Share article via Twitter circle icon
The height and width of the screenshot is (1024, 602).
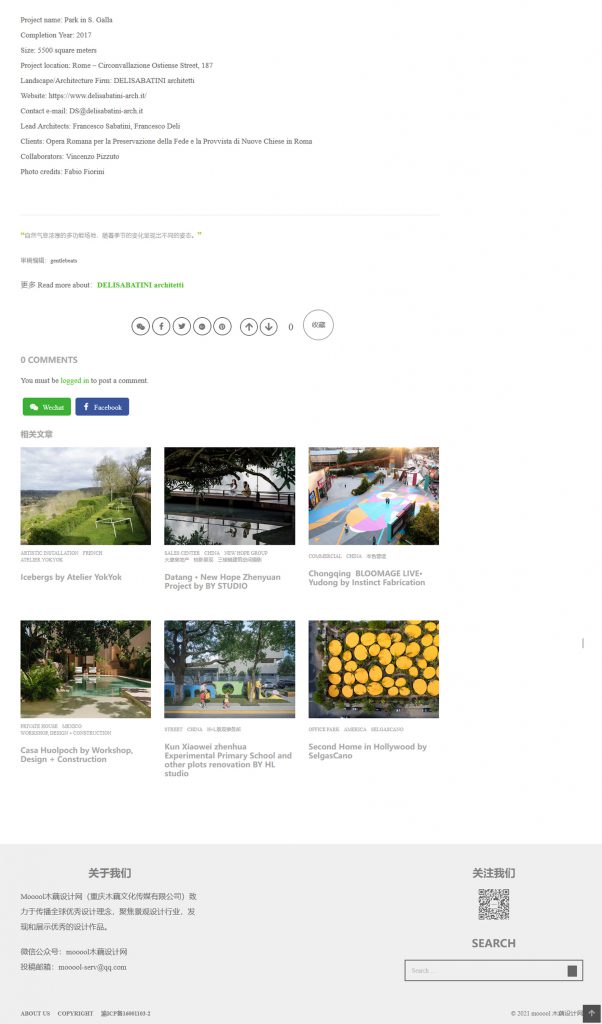click(x=182, y=326)
